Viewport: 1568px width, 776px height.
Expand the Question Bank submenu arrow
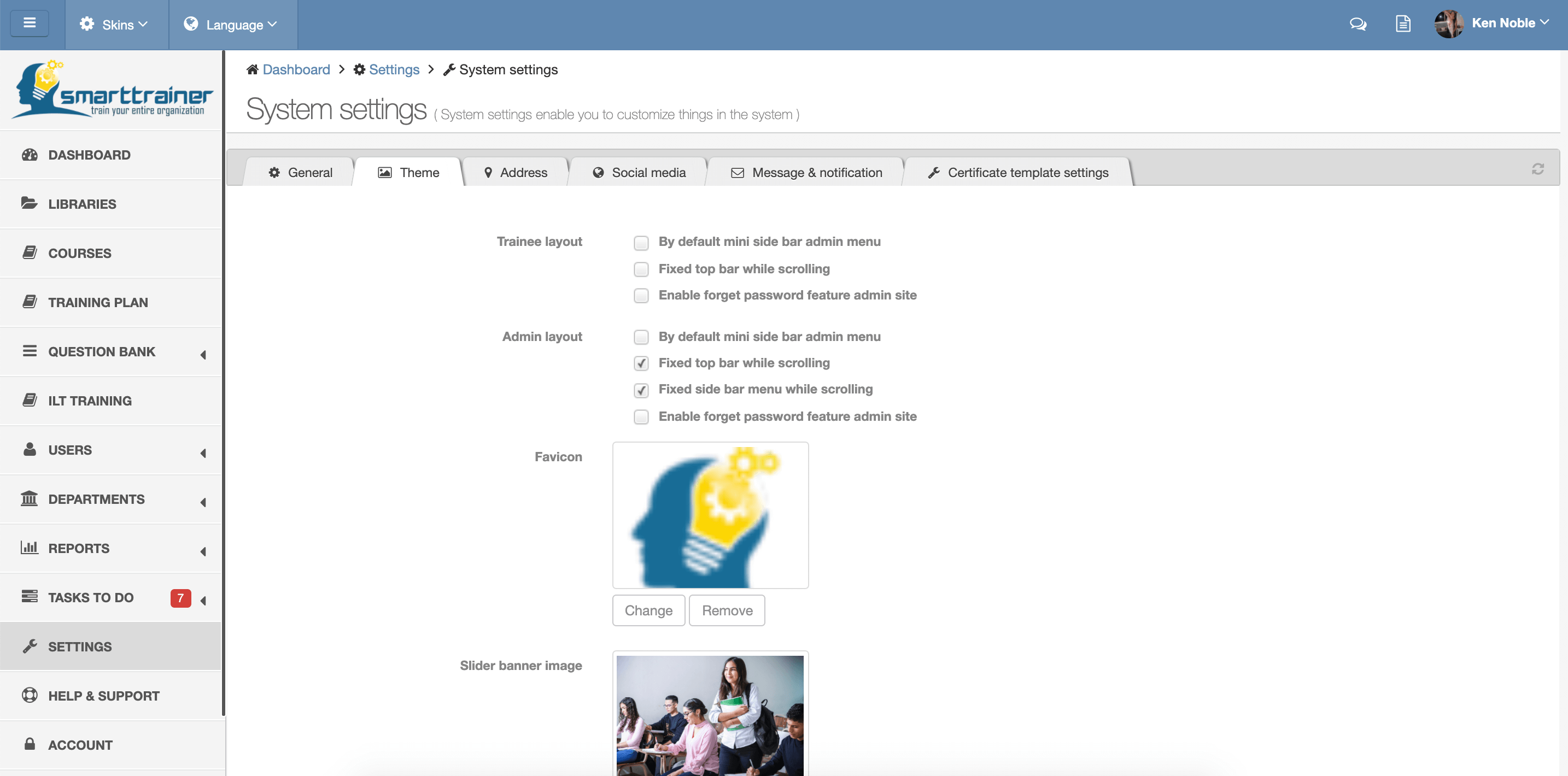[x=203, y=355]
